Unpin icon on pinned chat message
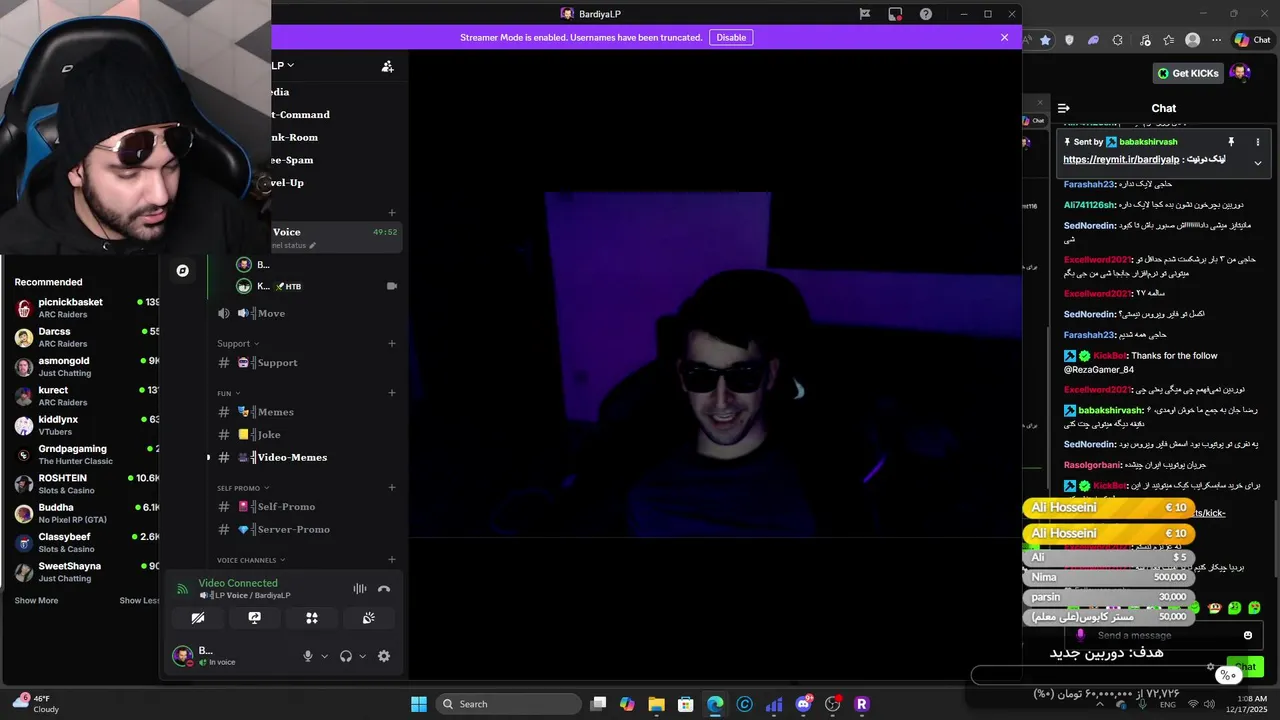 click(x=1231, y=142)
